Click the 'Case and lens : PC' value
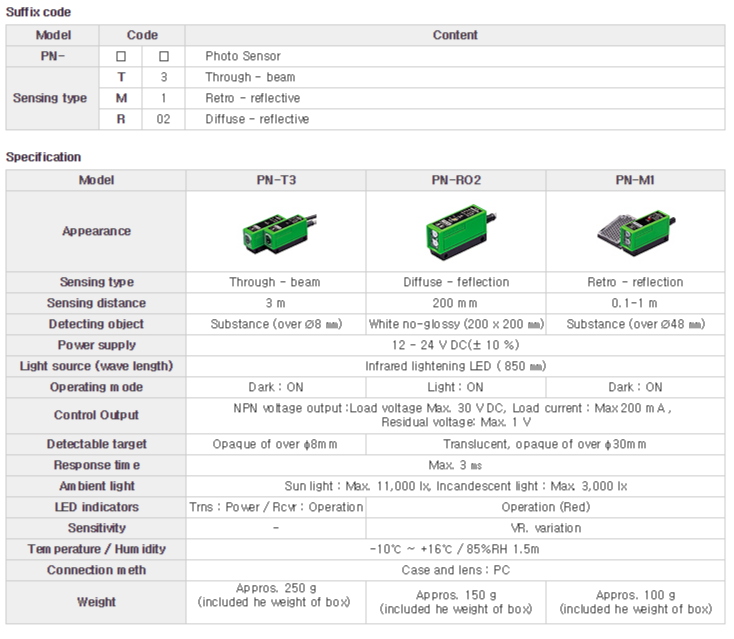The width and height of the screenshot is (734, 639). coord(455,571)
